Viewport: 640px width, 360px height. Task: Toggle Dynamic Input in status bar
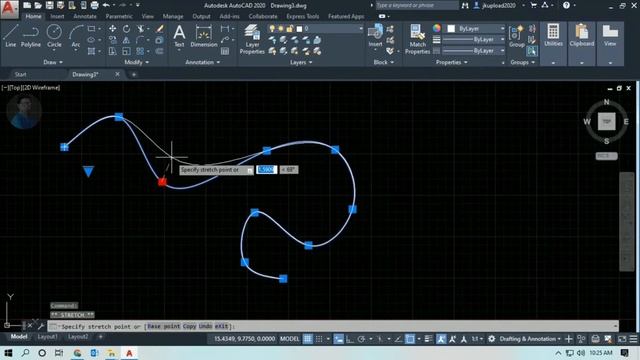point(338,339)
